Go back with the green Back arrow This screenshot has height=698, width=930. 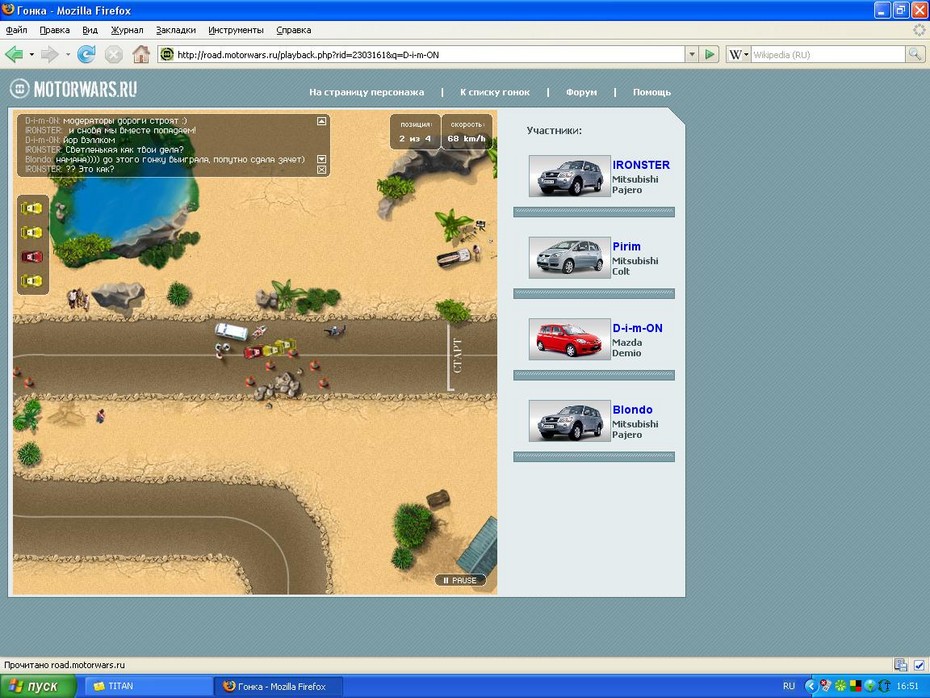[x=14, y=55]
